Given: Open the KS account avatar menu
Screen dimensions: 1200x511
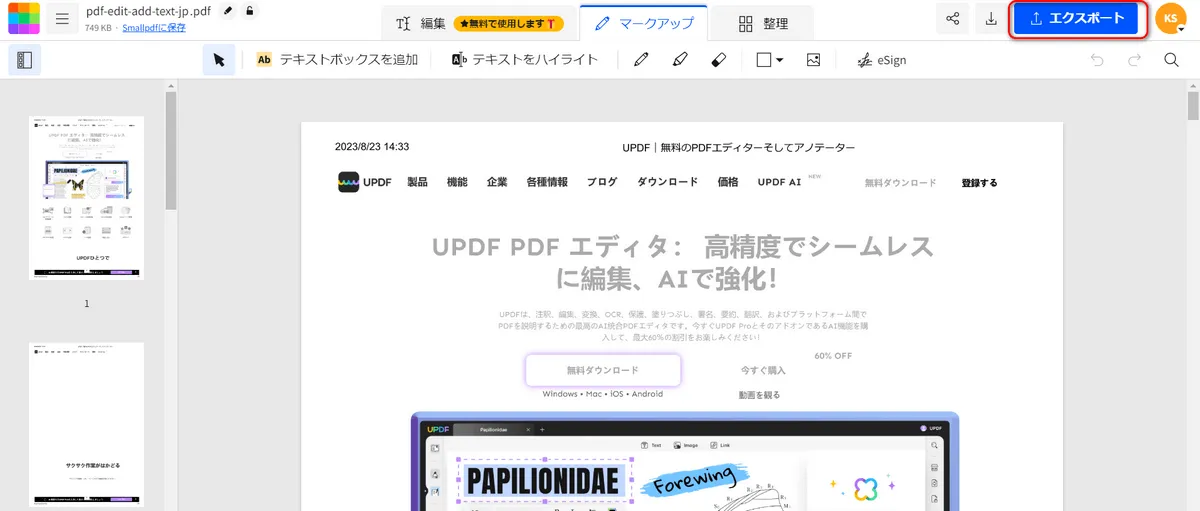Looking at the screenshot, I should click(1170, 19).
